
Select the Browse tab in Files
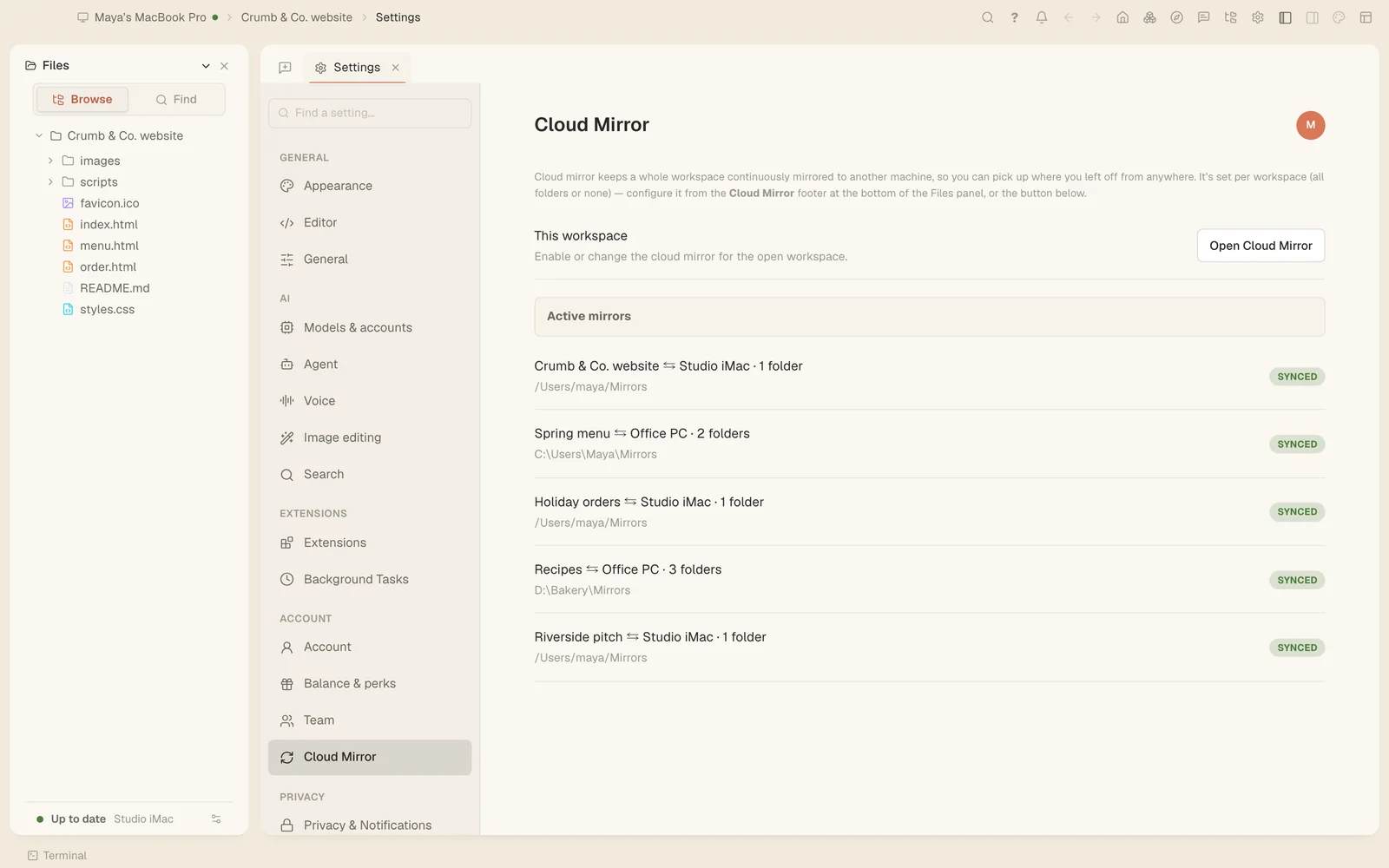(82, 100)
